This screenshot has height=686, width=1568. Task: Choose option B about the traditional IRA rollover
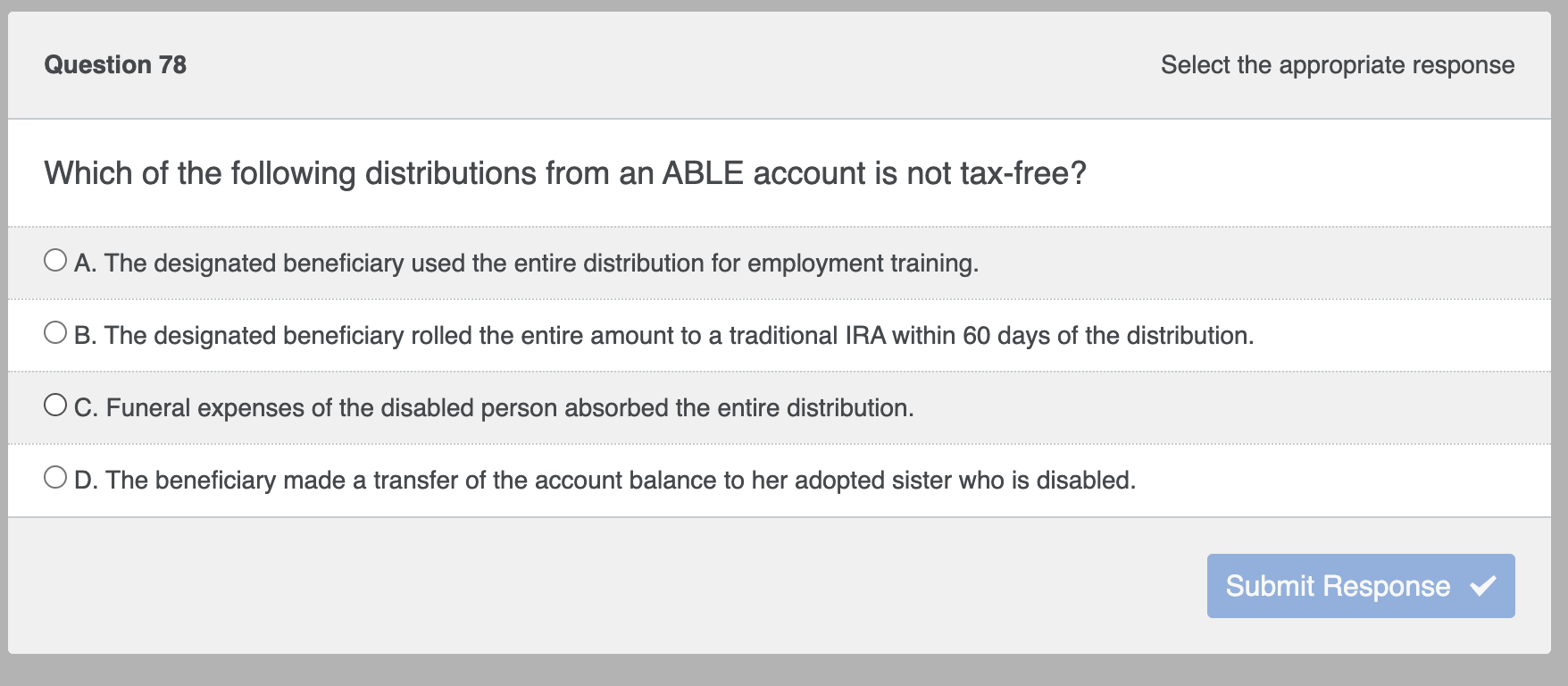55,330
